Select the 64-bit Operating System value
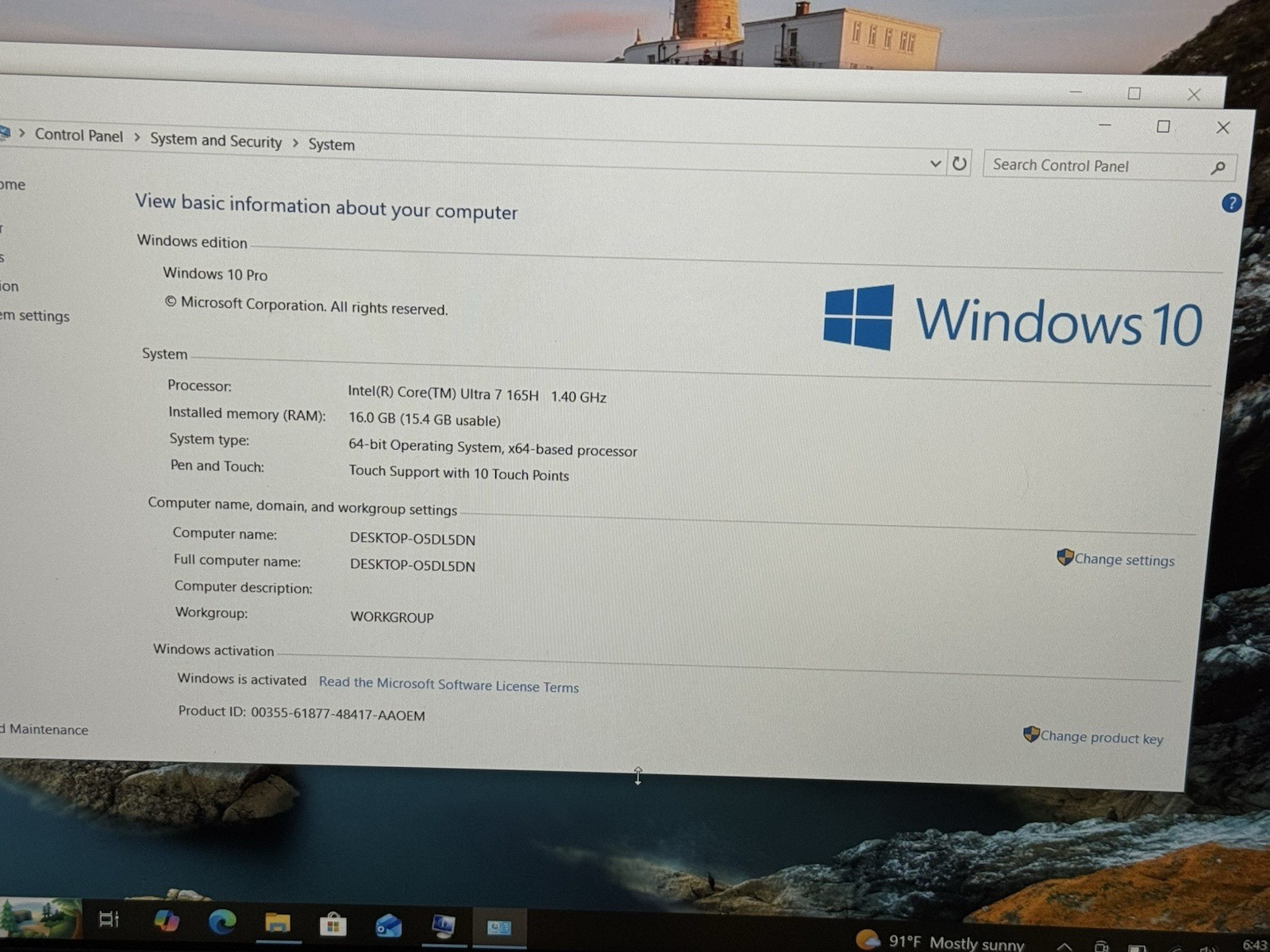Screen dimensions: 1270x952 [492, 447]
